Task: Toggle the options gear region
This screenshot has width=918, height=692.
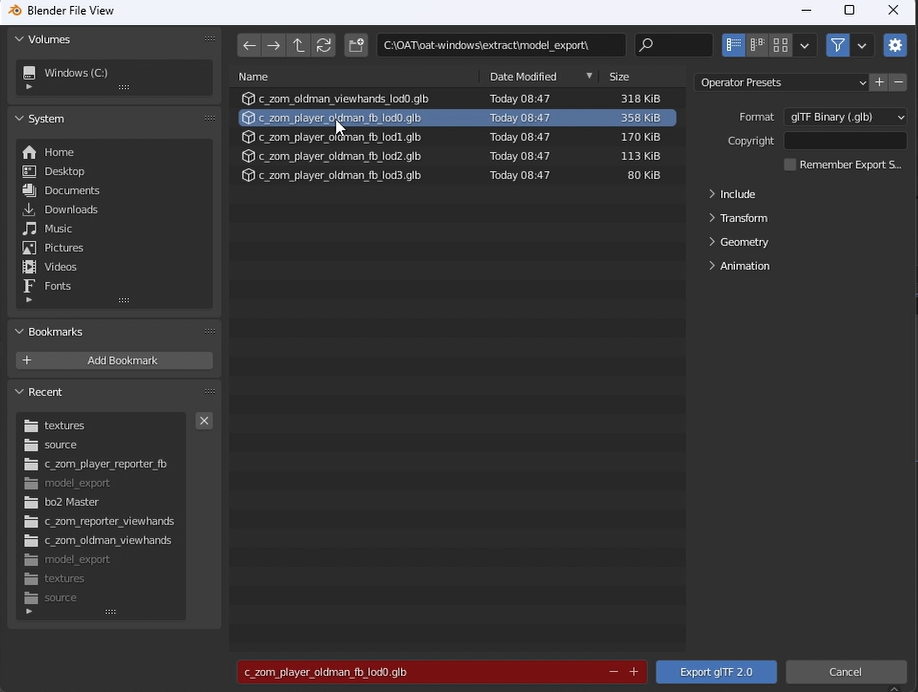Action: pos(894,45)
